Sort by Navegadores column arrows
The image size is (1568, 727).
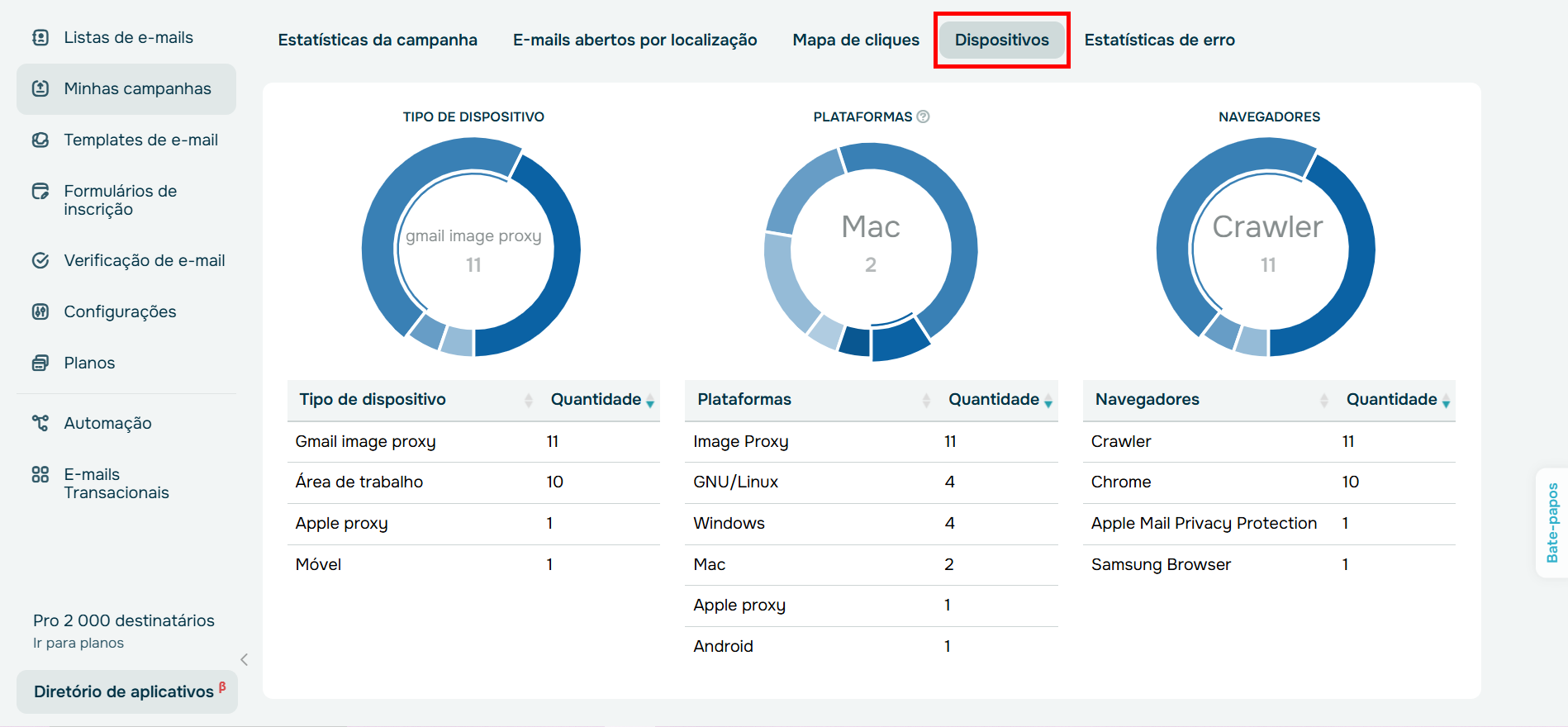tap(1324, 401)
